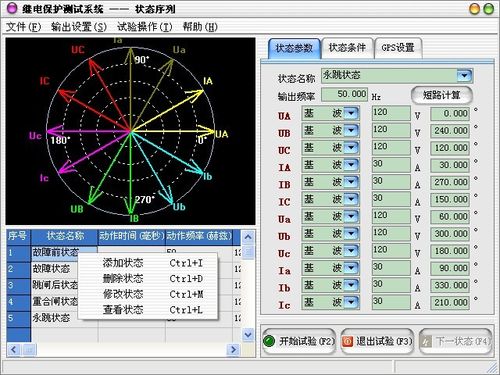Click the 状态名称 column header
The image size is (500, 375).
point(65,236)
